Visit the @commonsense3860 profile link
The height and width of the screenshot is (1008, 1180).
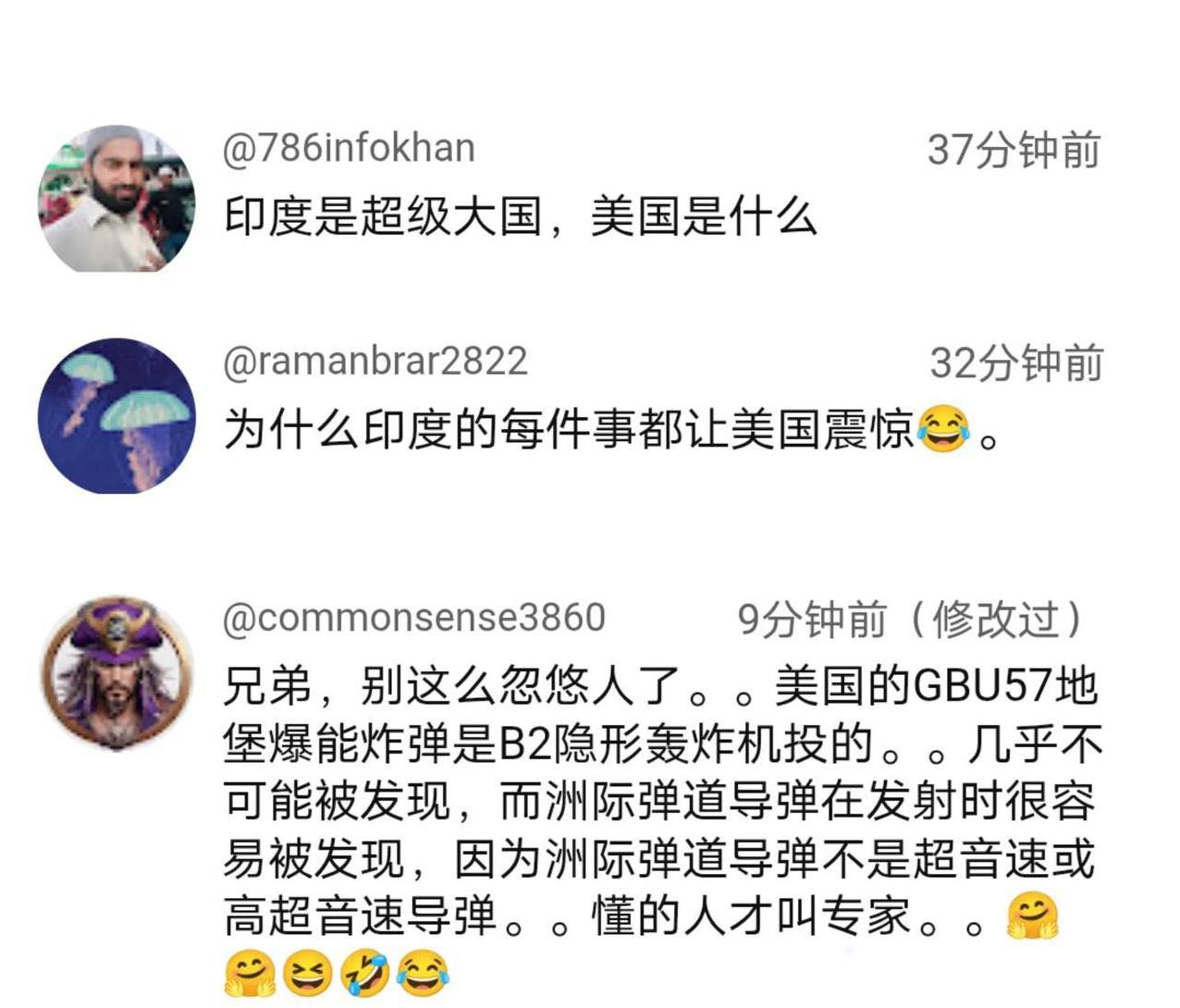[x=413, y=618]
